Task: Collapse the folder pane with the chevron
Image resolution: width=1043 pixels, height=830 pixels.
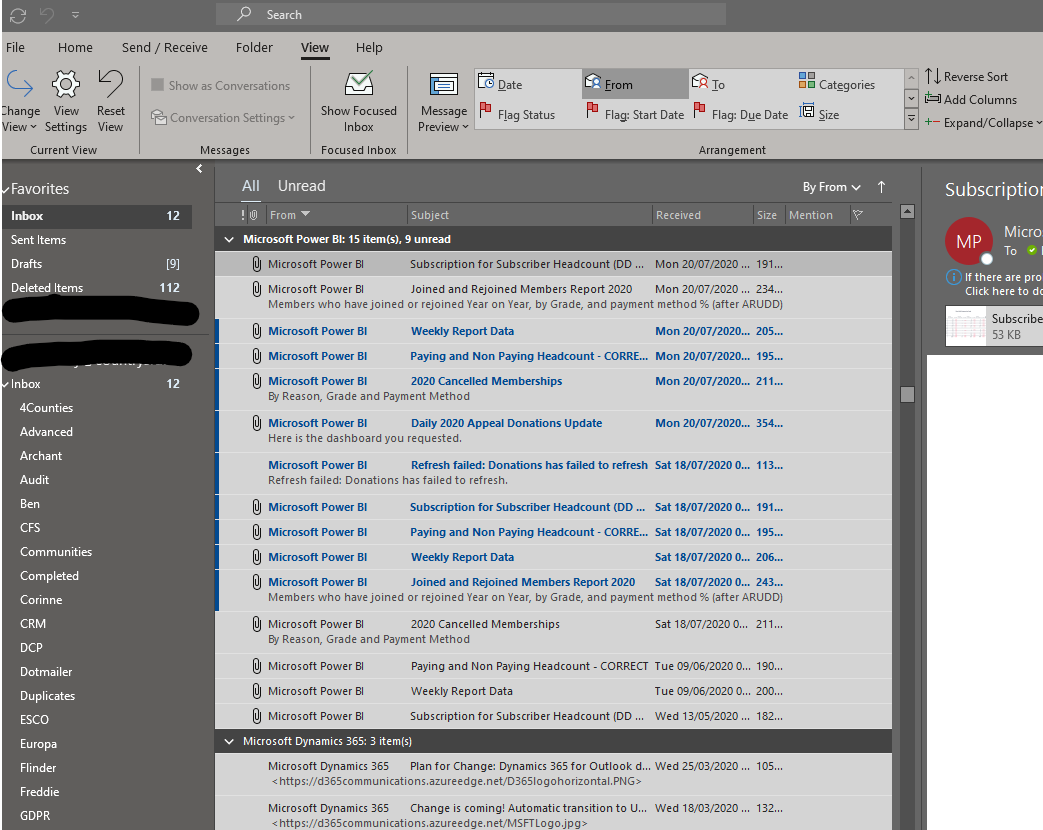Action: 199,169
